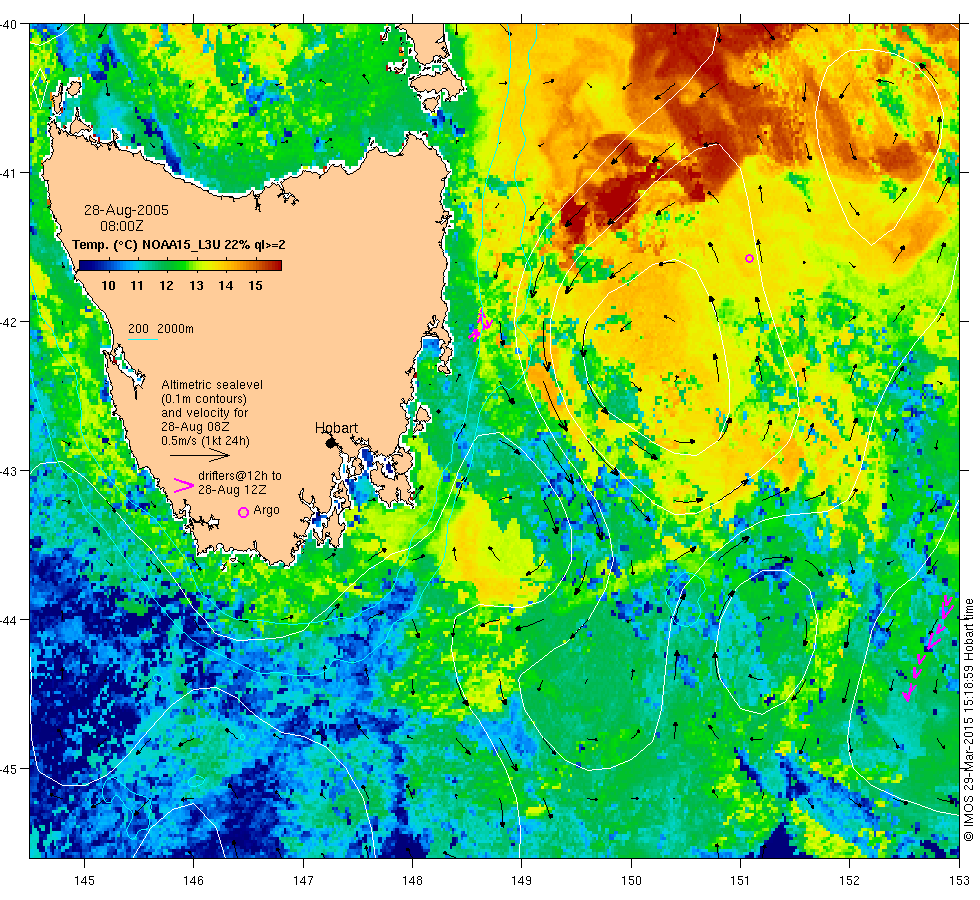The image size is (980, 900).
Task: Click the longitude axis label 148
Action: click(x=412, y=881)
